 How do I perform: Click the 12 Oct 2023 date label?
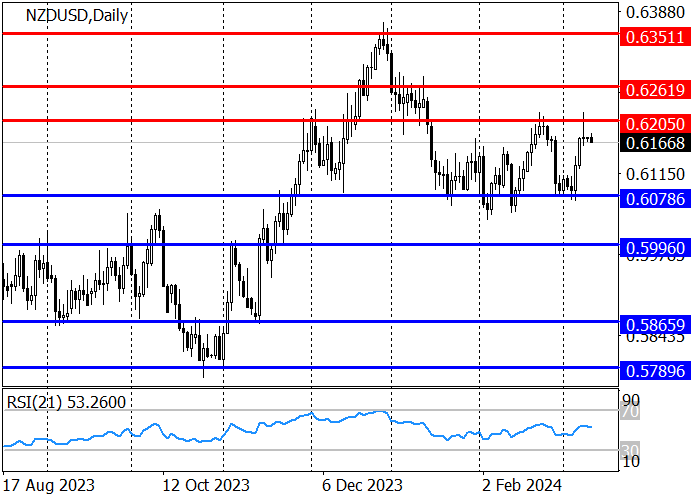point(206,485)
